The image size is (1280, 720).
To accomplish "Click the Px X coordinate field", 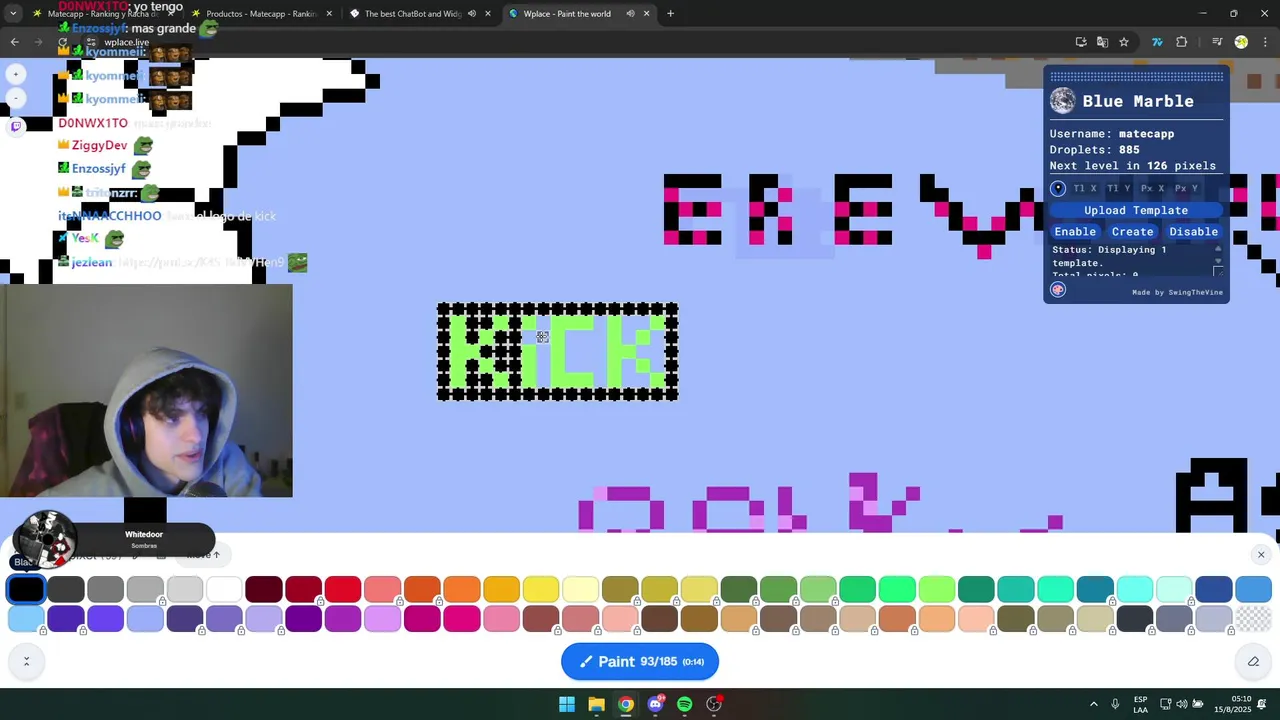I will (x=1153, y=188).
